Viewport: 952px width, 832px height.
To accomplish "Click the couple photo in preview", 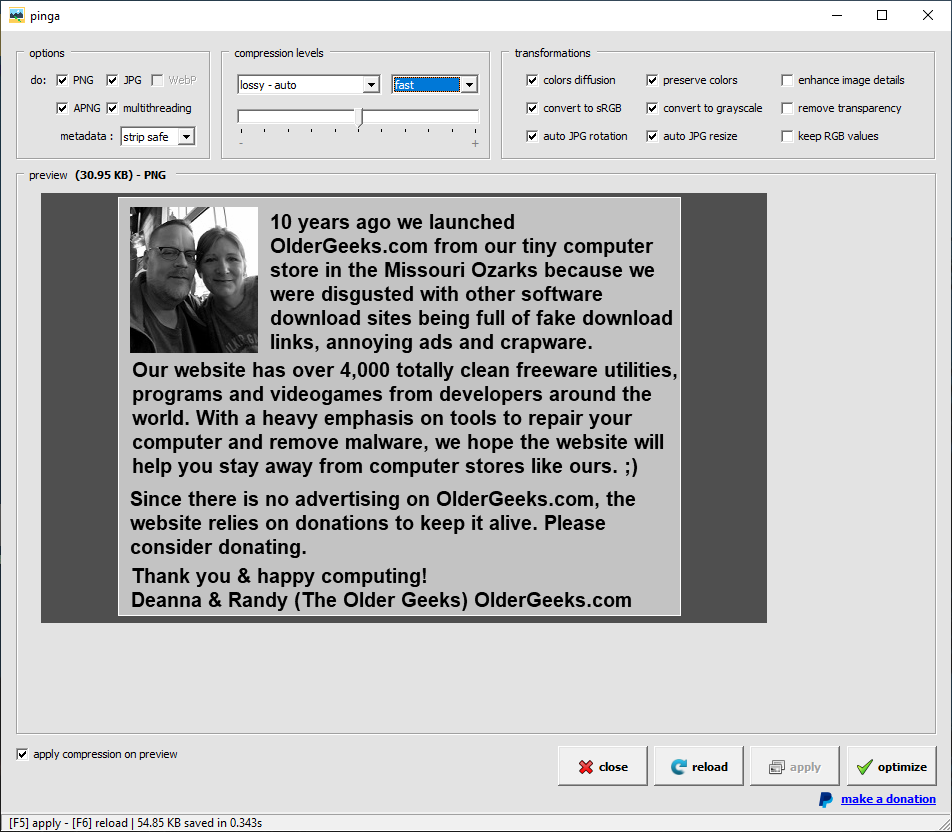I will (194, 280).
